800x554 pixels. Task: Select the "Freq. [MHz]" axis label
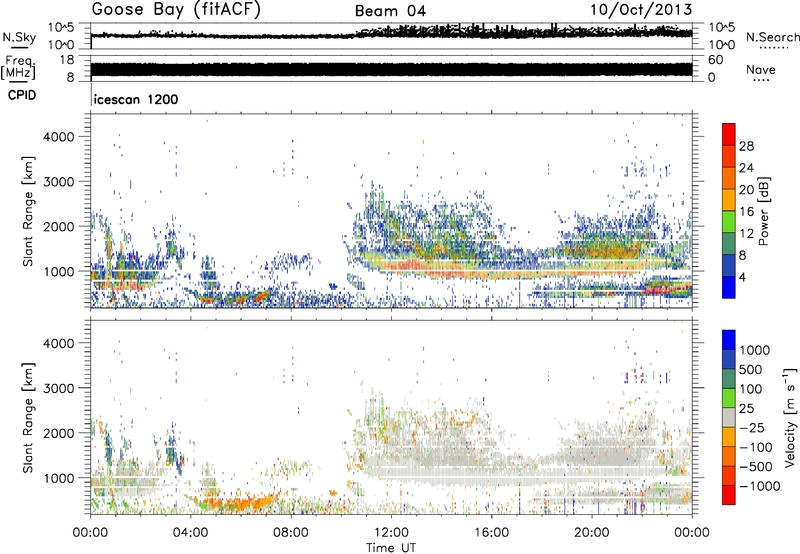click(18, 69)
